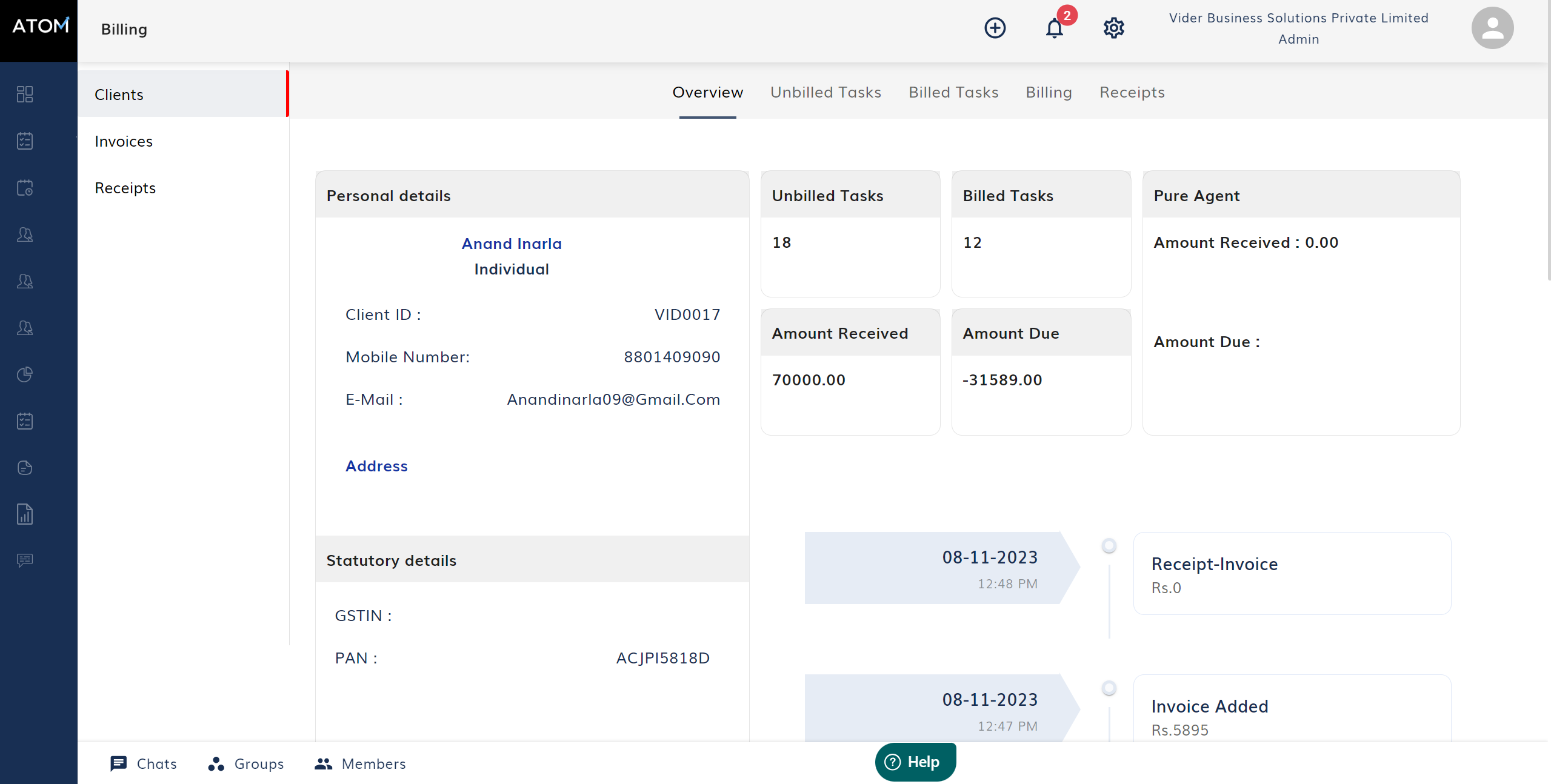This screenshot has width=1551, height=784.
Task: Open the settings gear icon
Action: (x=1113, y=28)
